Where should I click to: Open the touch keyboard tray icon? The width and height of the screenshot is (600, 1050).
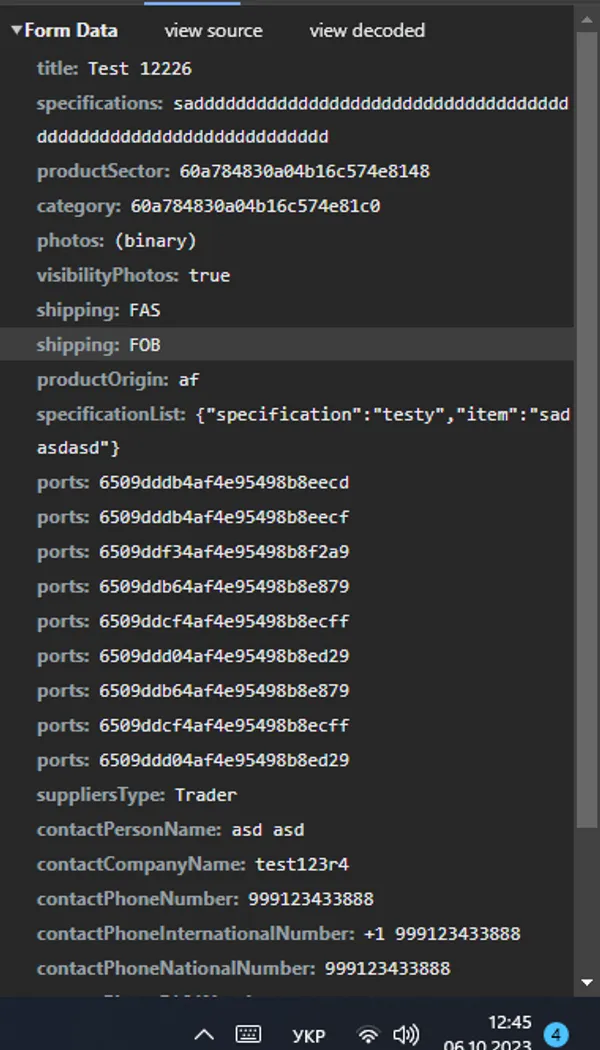(248, 1034)
